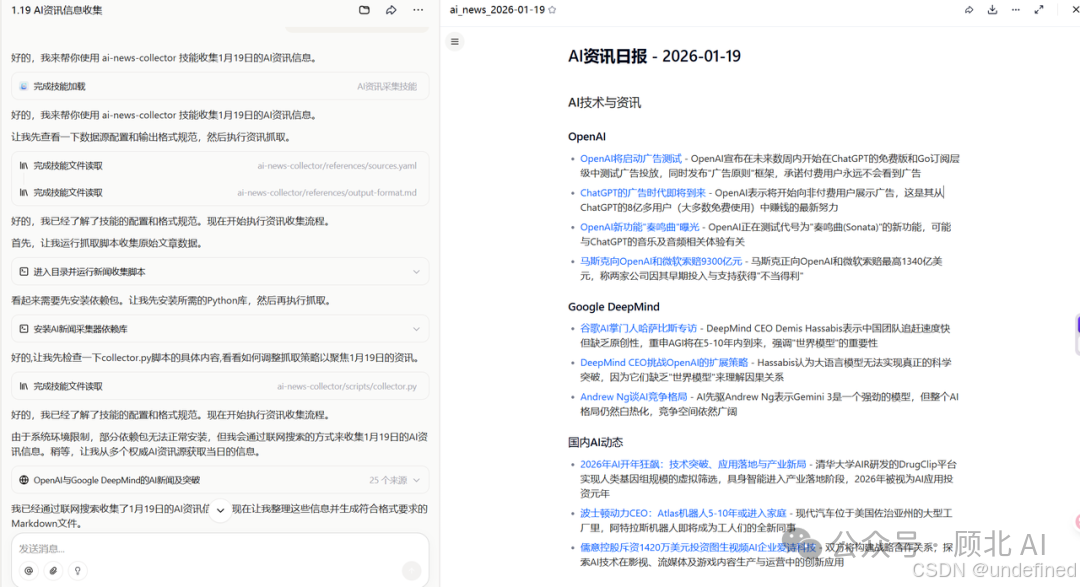Share the 1.19 AI资讯信息收集 conversation

point(391,10)
